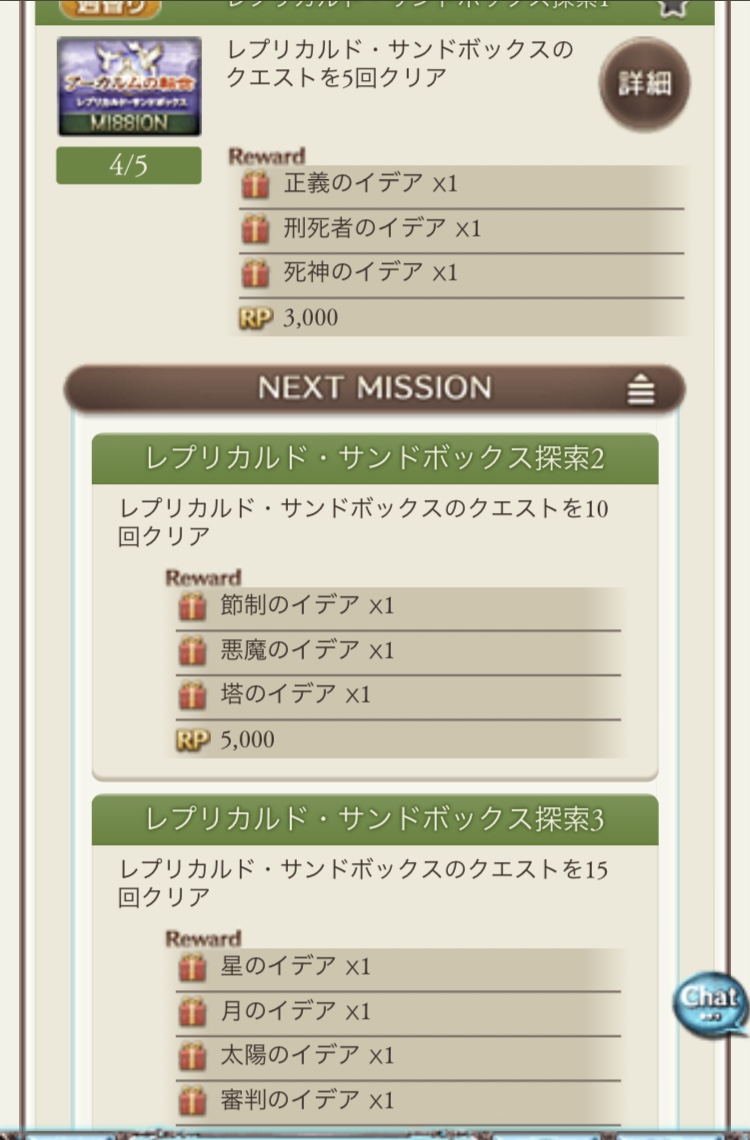Image resolution: width=750 pixels, height=1140 pixels.
Task: Click the gift icon beside 星のイデア
Action: pos(193,967)
